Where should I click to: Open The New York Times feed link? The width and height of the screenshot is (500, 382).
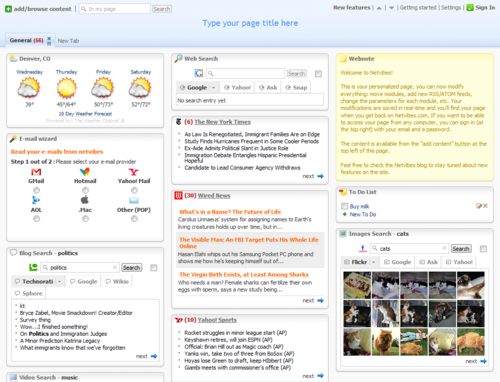223,122
